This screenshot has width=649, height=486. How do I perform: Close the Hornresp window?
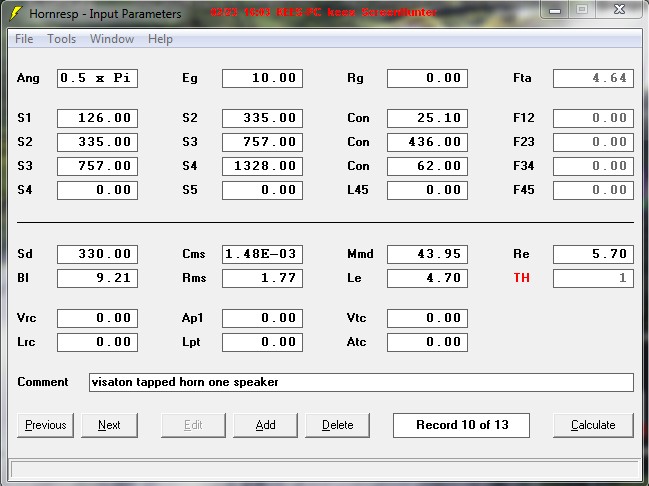click(620, 10)
